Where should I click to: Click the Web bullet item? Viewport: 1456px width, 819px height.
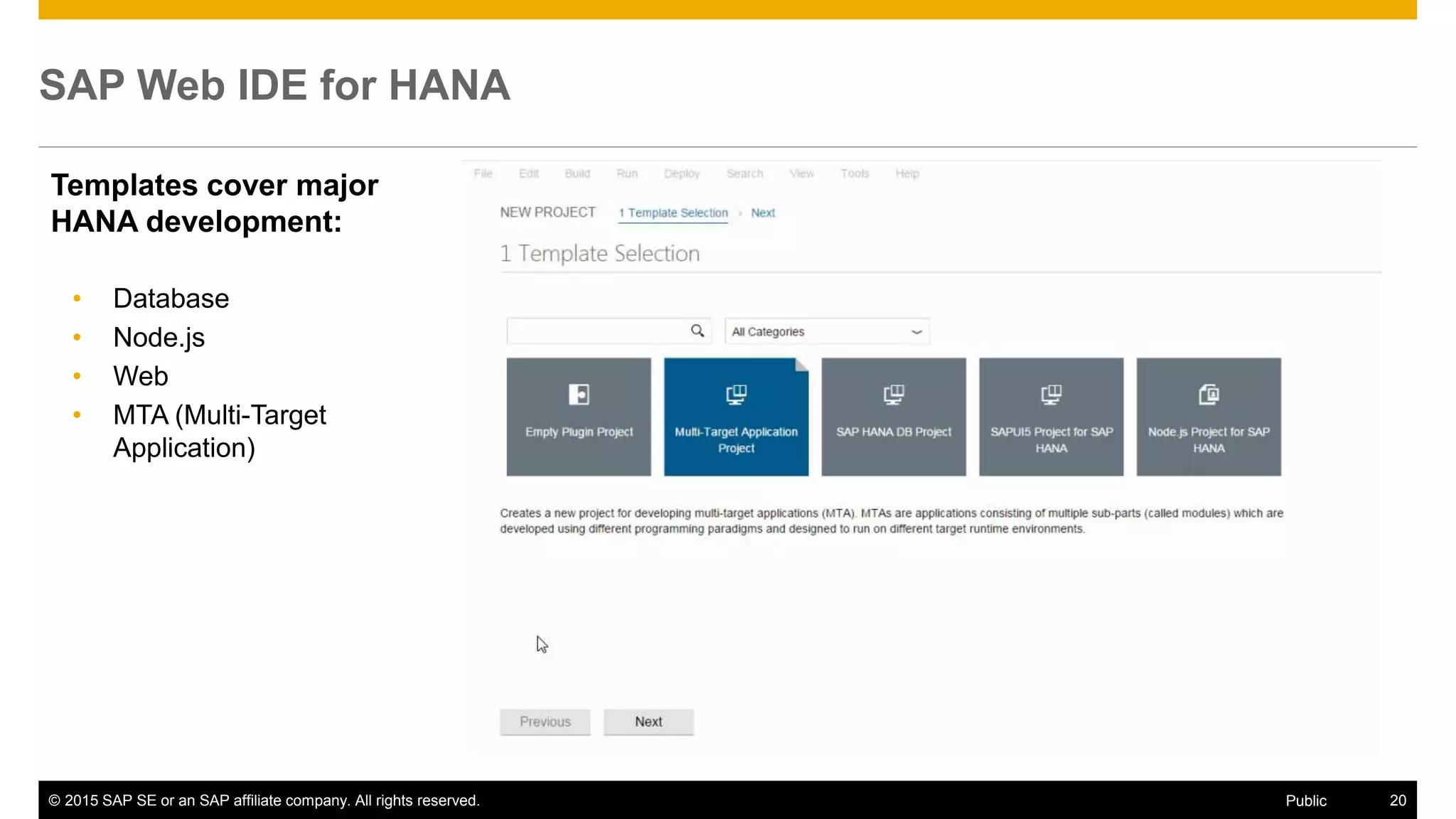(x=141, y=376)
